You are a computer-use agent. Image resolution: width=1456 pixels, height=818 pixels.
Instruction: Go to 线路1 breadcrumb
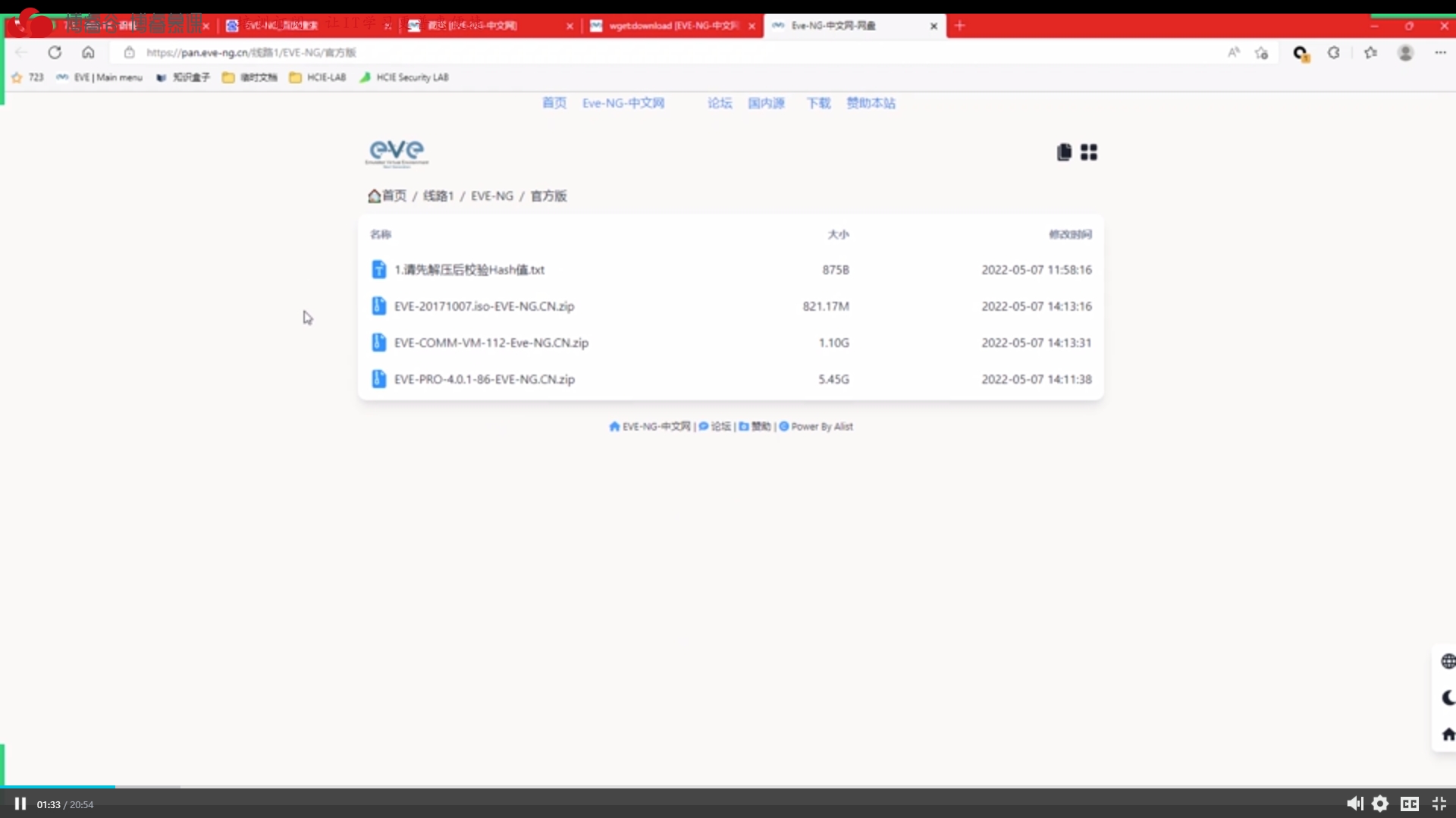(438, 196)
